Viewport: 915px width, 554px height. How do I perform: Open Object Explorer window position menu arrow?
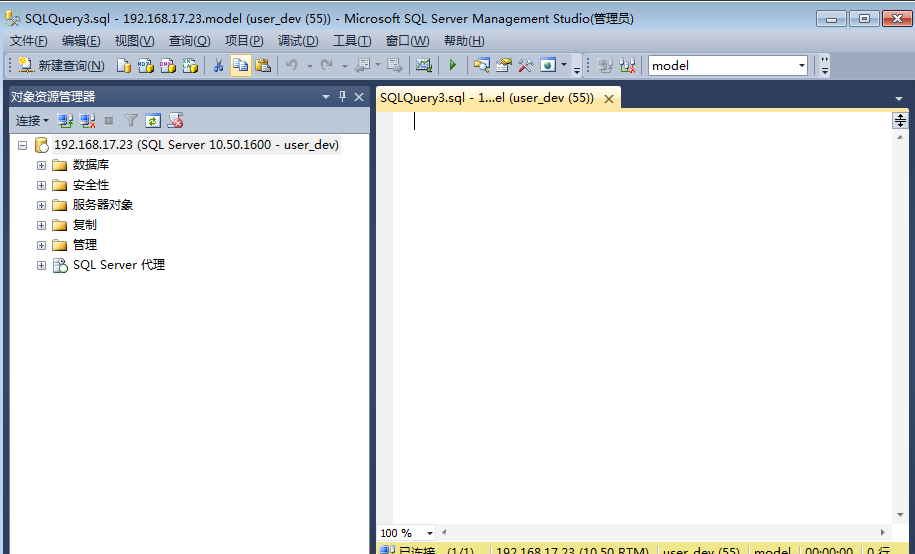[x=326, y=97]
